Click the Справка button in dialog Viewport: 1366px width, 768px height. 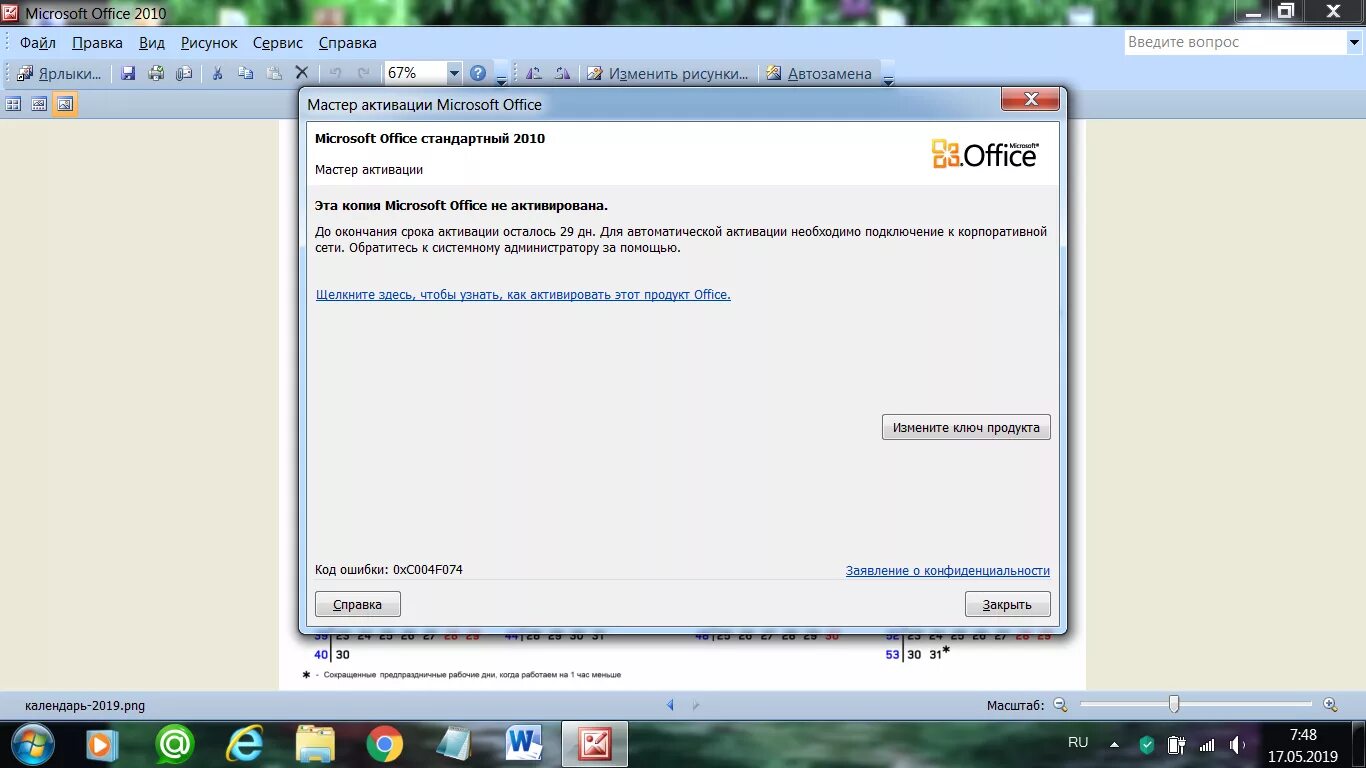tap(358, 604)
